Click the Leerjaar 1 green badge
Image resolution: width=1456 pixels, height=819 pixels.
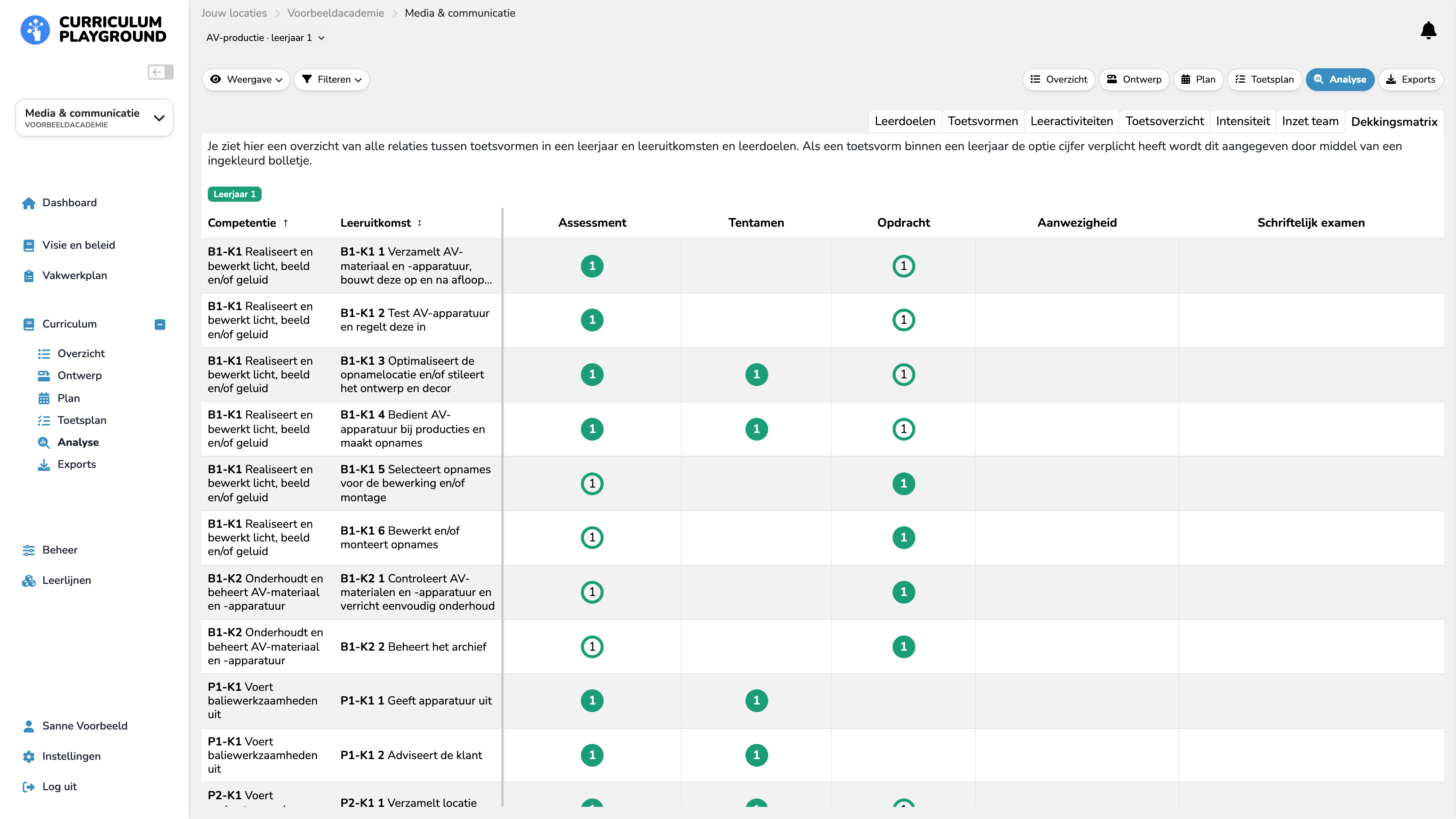(x=234, y=194)
